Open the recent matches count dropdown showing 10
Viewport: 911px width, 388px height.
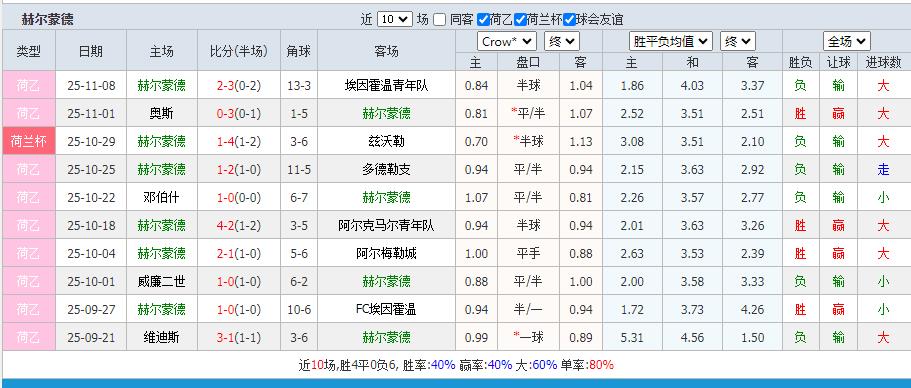pyautogui.click(x=394, y=19)
